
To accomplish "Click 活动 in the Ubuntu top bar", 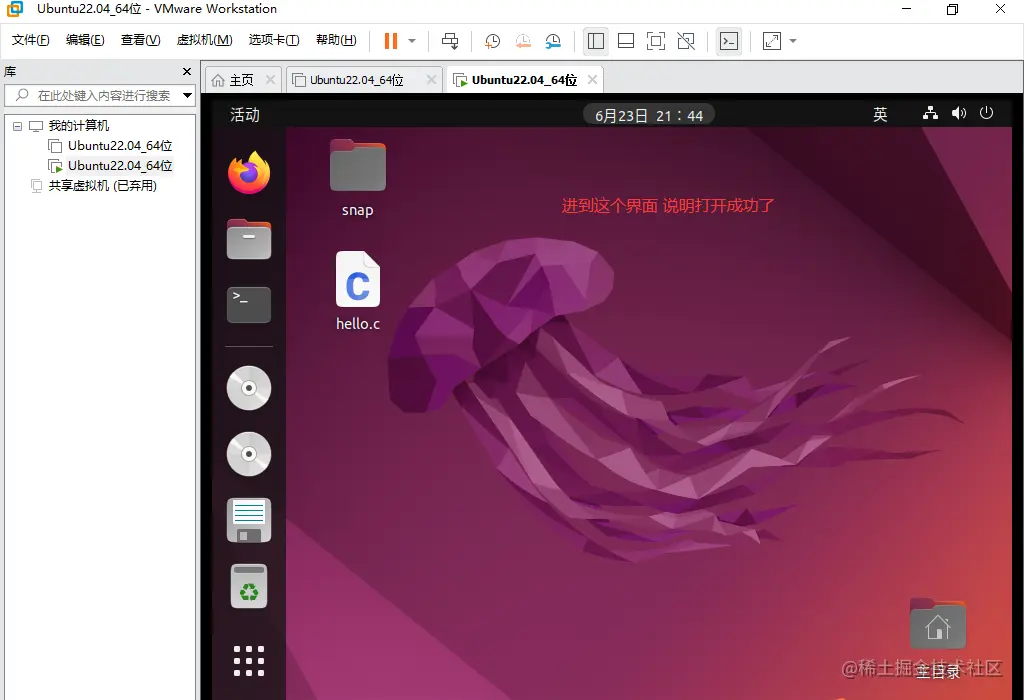I will click(245, 115).
